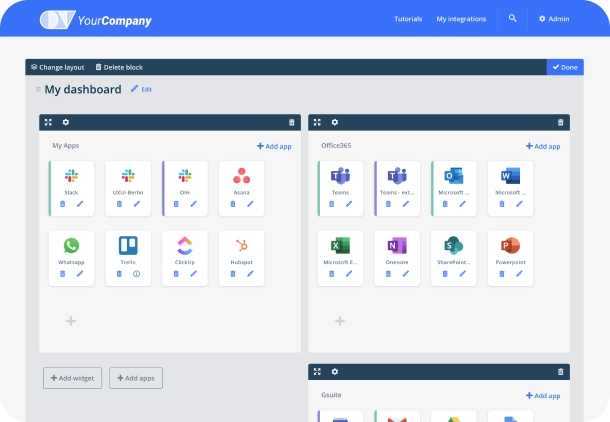Edit the My dashboard title
Viewport: 610px width, 422px height.
141,89
